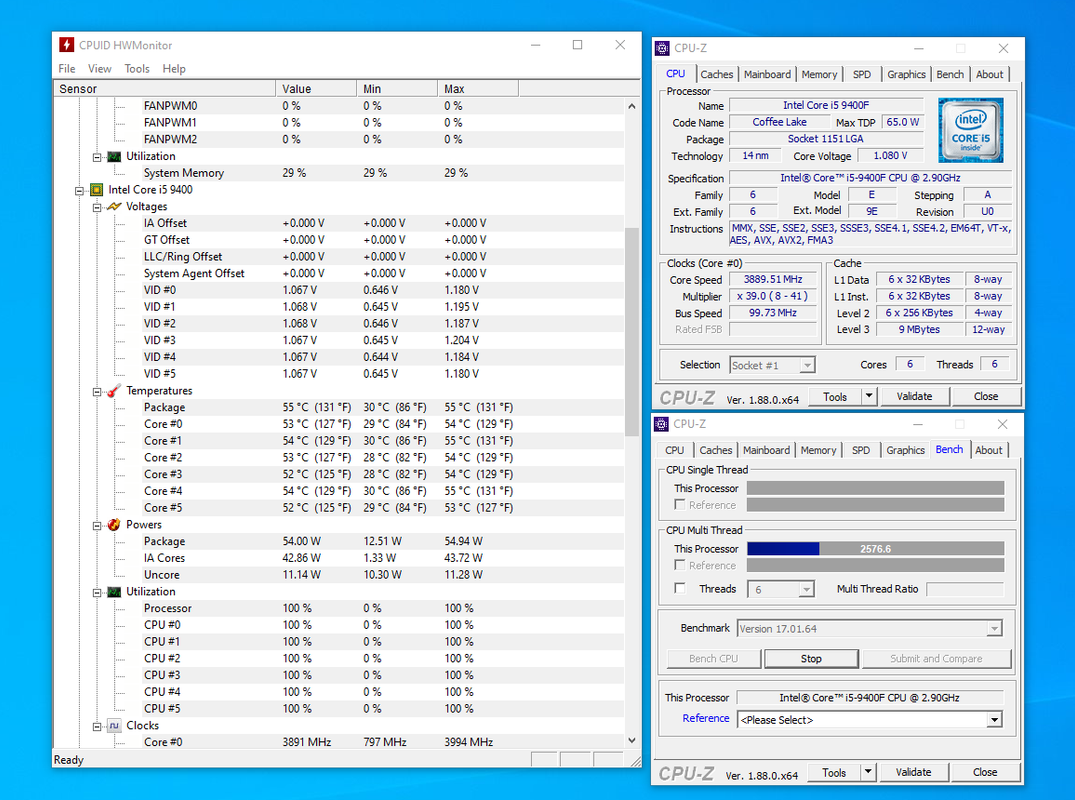Click the HWMonitor scroll down arrow
1075x800 pixels.
pyautogui.click(x=631, y=740)
